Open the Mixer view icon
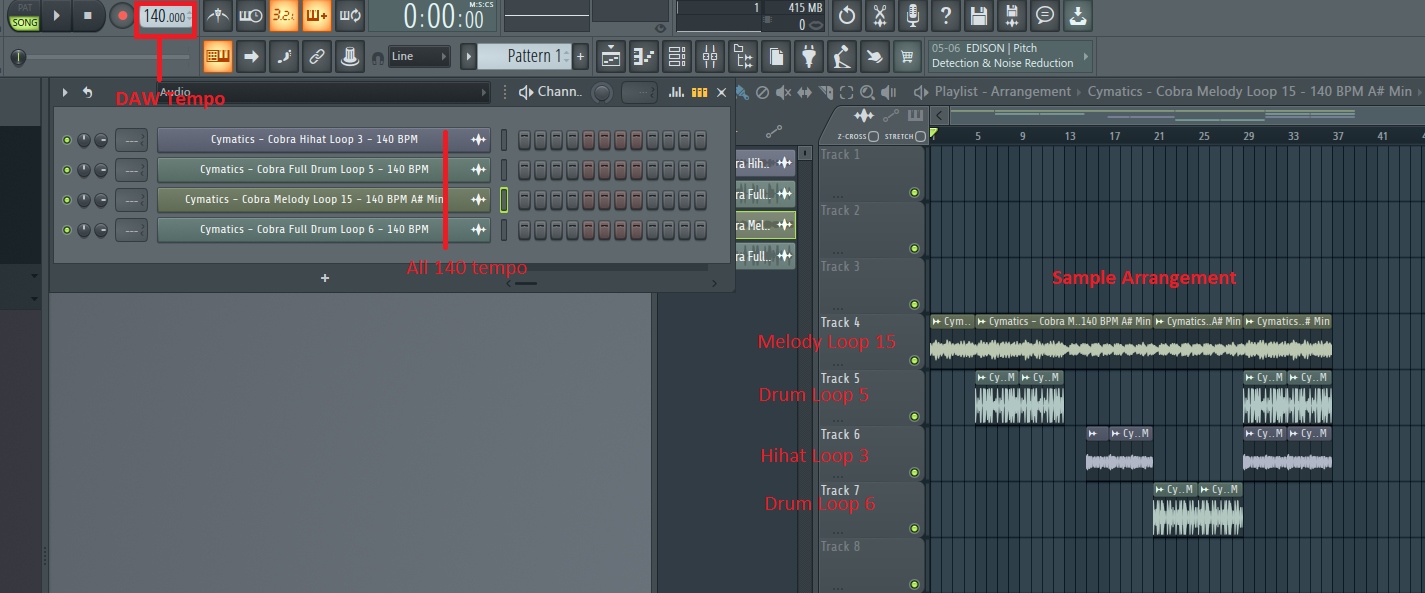This screenshot has width=1425, height=593. [x=710, y=57]
